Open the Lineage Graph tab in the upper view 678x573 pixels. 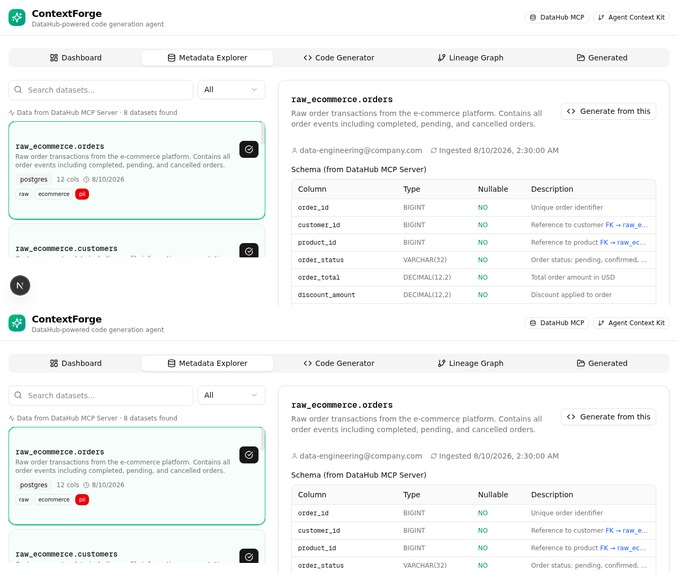pos(470,58)
